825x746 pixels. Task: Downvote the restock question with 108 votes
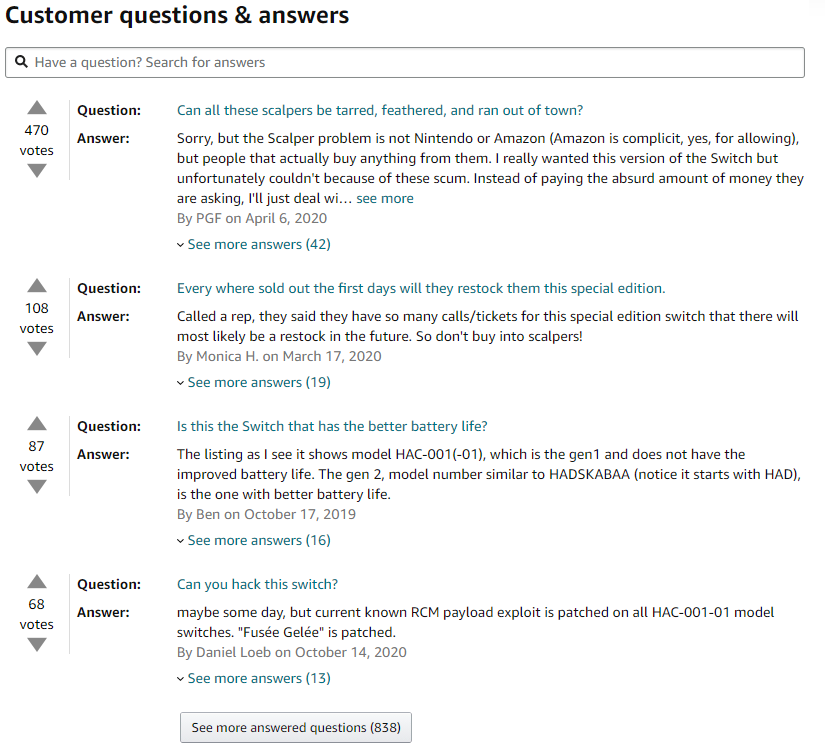pyautogui.click(x=37, y=349)
